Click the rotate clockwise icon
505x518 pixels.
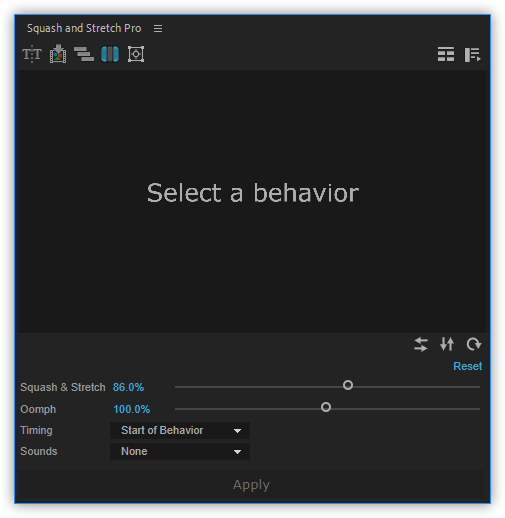(x=473, y=344)
